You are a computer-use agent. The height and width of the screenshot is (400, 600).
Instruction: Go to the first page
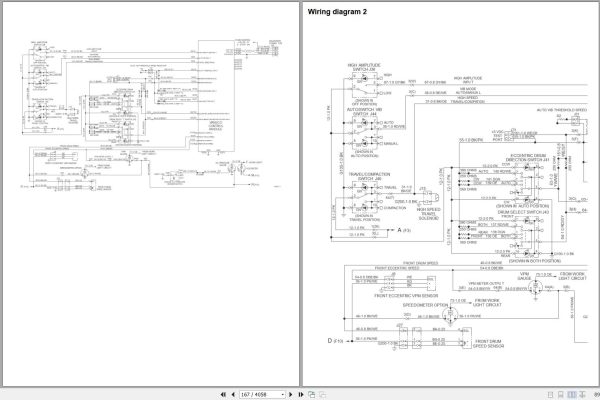click(x=223, y=394)
